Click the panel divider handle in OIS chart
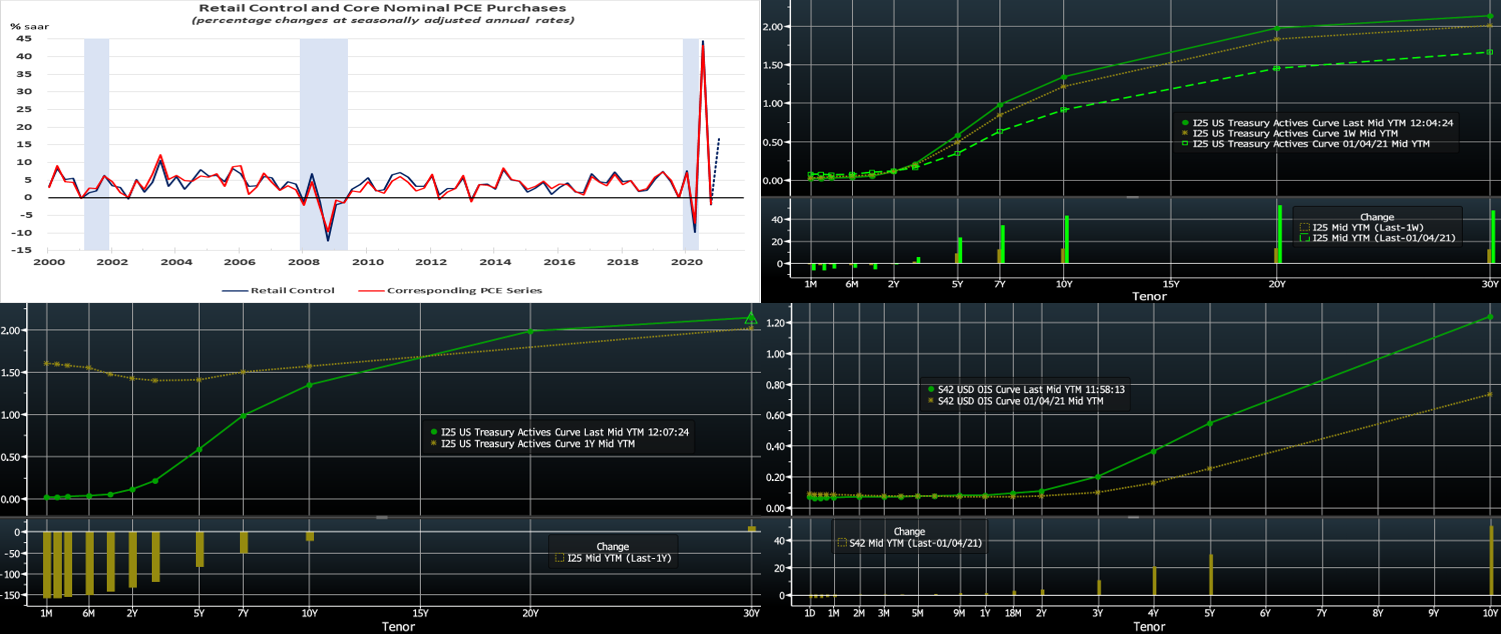The width and height of the screenshot is (1501, 634). pyautogui.click(x=1132, y=517)
